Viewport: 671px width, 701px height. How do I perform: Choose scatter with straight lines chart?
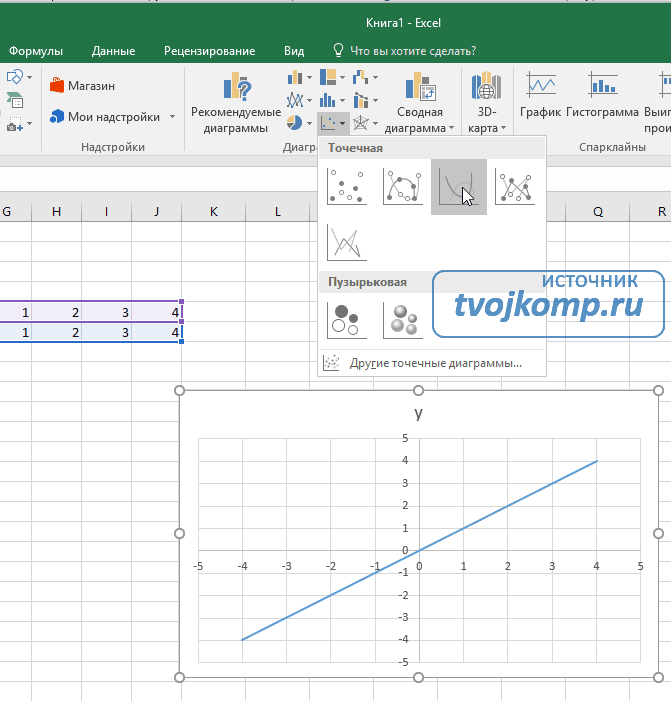(x=347, y=241)
